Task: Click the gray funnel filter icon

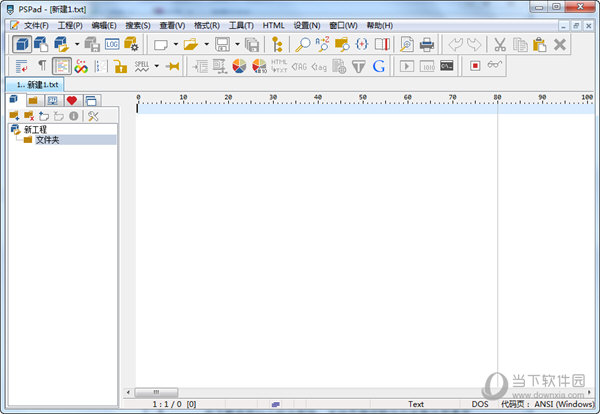Action: tap(359, 67)
